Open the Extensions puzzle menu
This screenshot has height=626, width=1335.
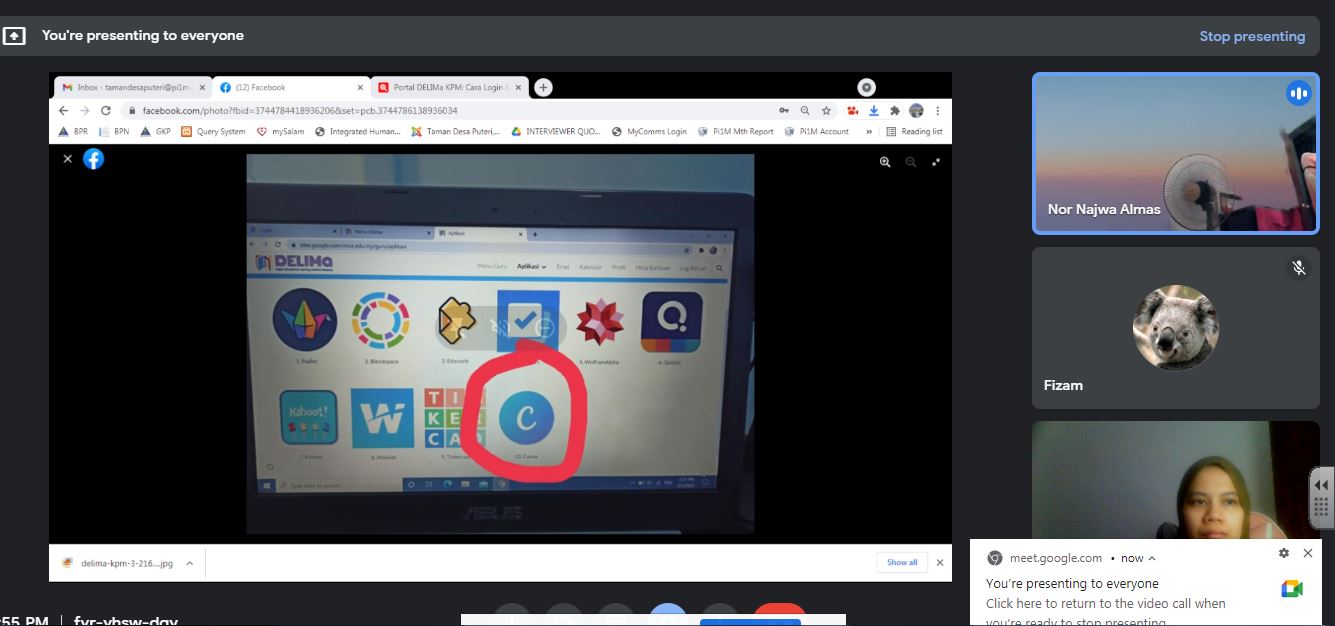895,111
